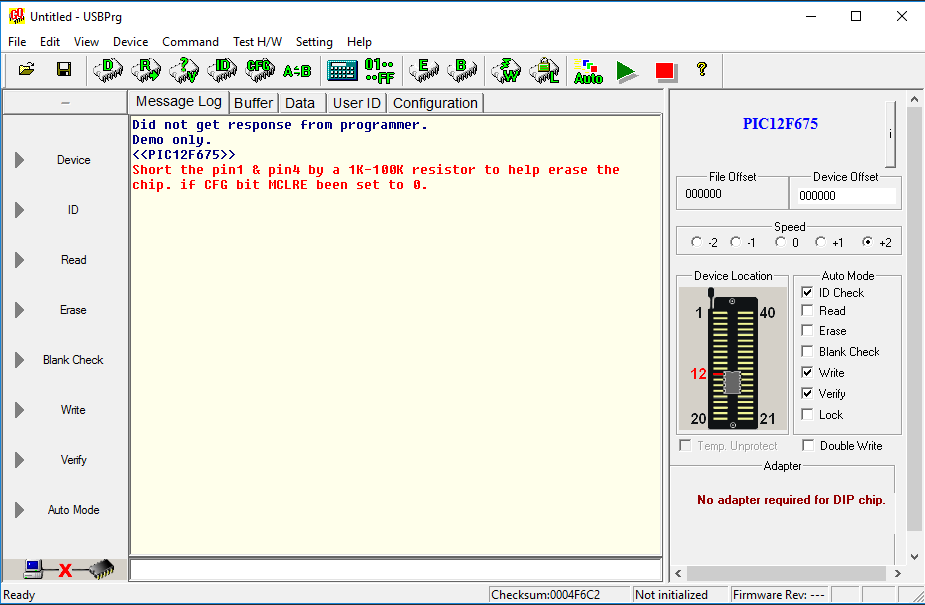Select speed 0 radio button
The width and height of the screenshot is (925, 605).
[780, 242]
